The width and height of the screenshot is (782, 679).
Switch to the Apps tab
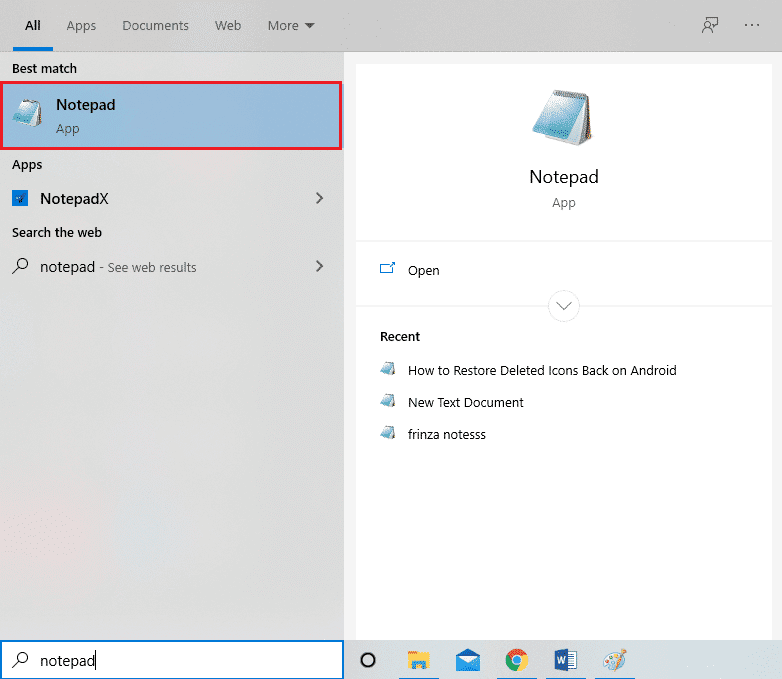[x=81, y=25]
